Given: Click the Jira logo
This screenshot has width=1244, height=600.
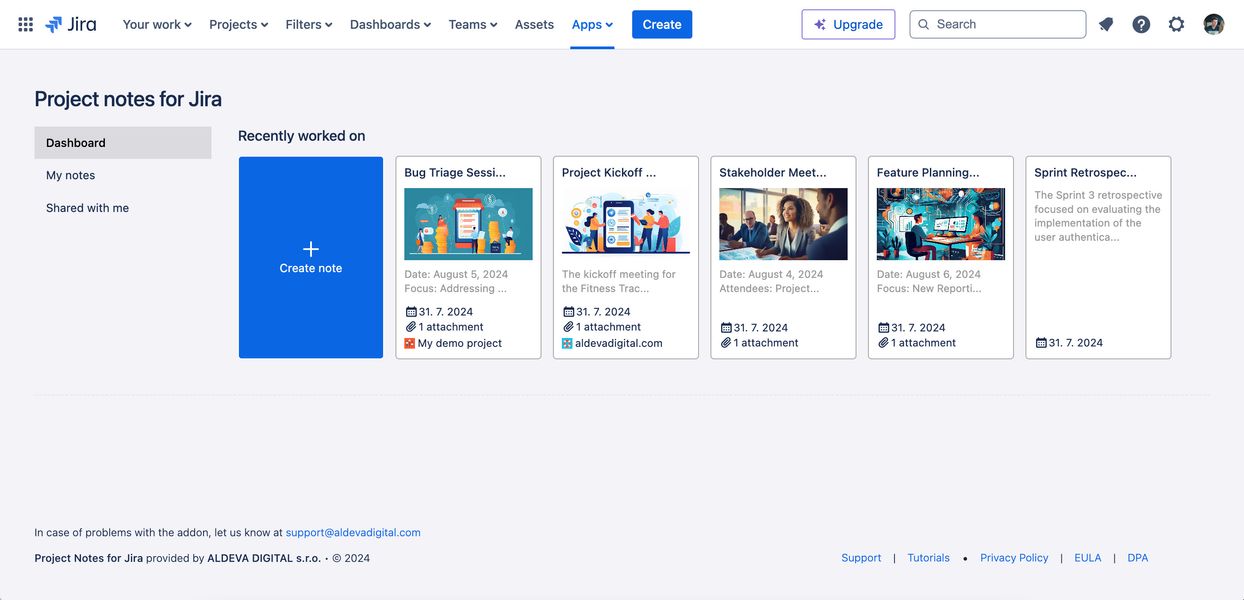Looking at the screenshot, I should pyautogui.click(x=71, y=24).
